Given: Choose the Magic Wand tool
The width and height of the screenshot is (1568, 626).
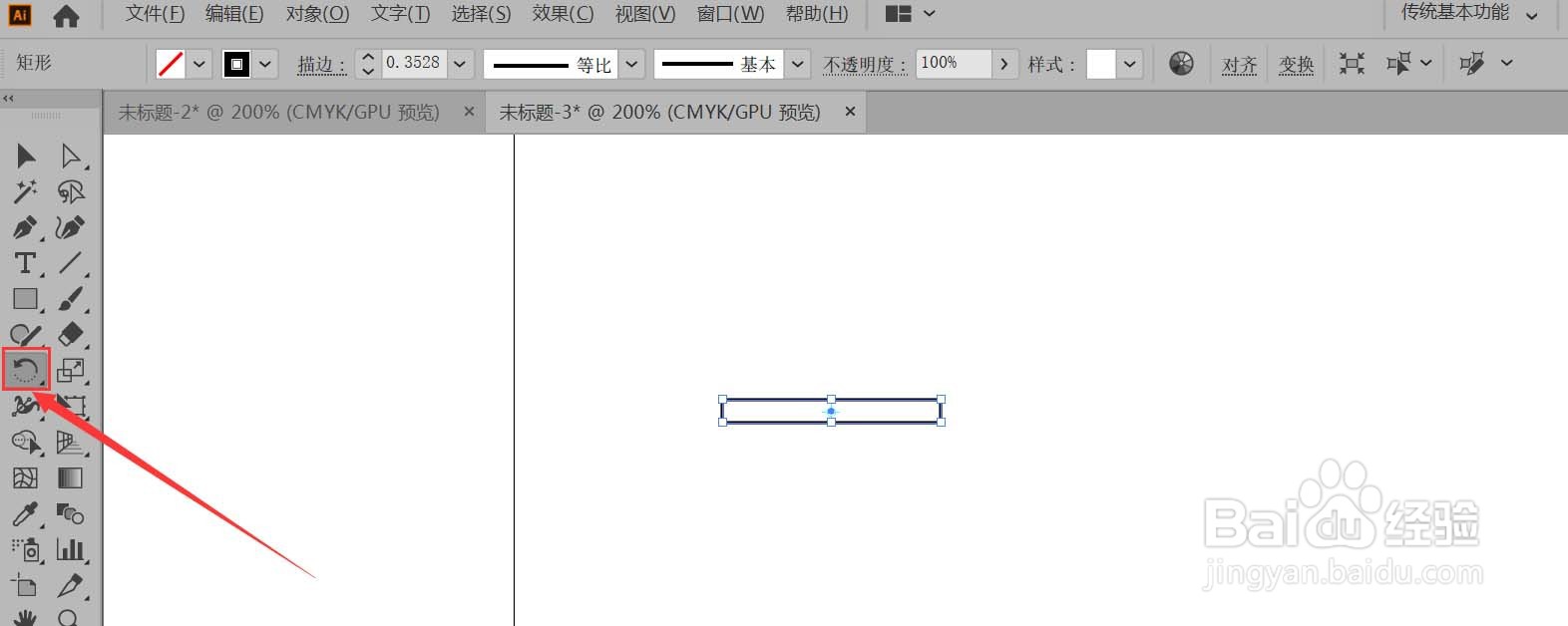Looking at the screenshot, I should pos(26,191).
